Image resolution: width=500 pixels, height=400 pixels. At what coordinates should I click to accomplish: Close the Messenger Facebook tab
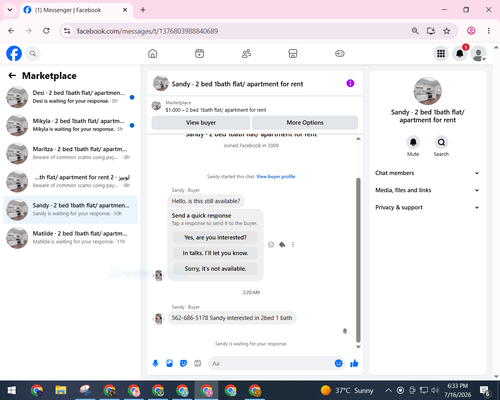tap(125, 10)
